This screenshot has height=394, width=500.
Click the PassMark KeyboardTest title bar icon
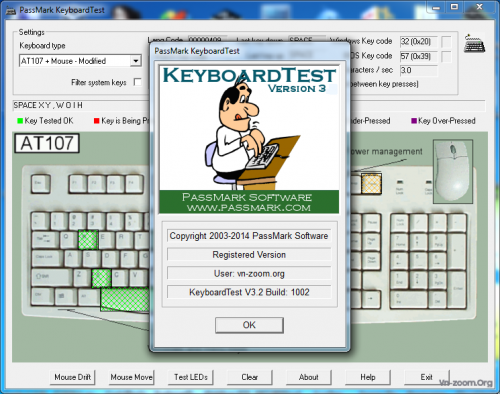pyautogui.click(x=11, y=10)
